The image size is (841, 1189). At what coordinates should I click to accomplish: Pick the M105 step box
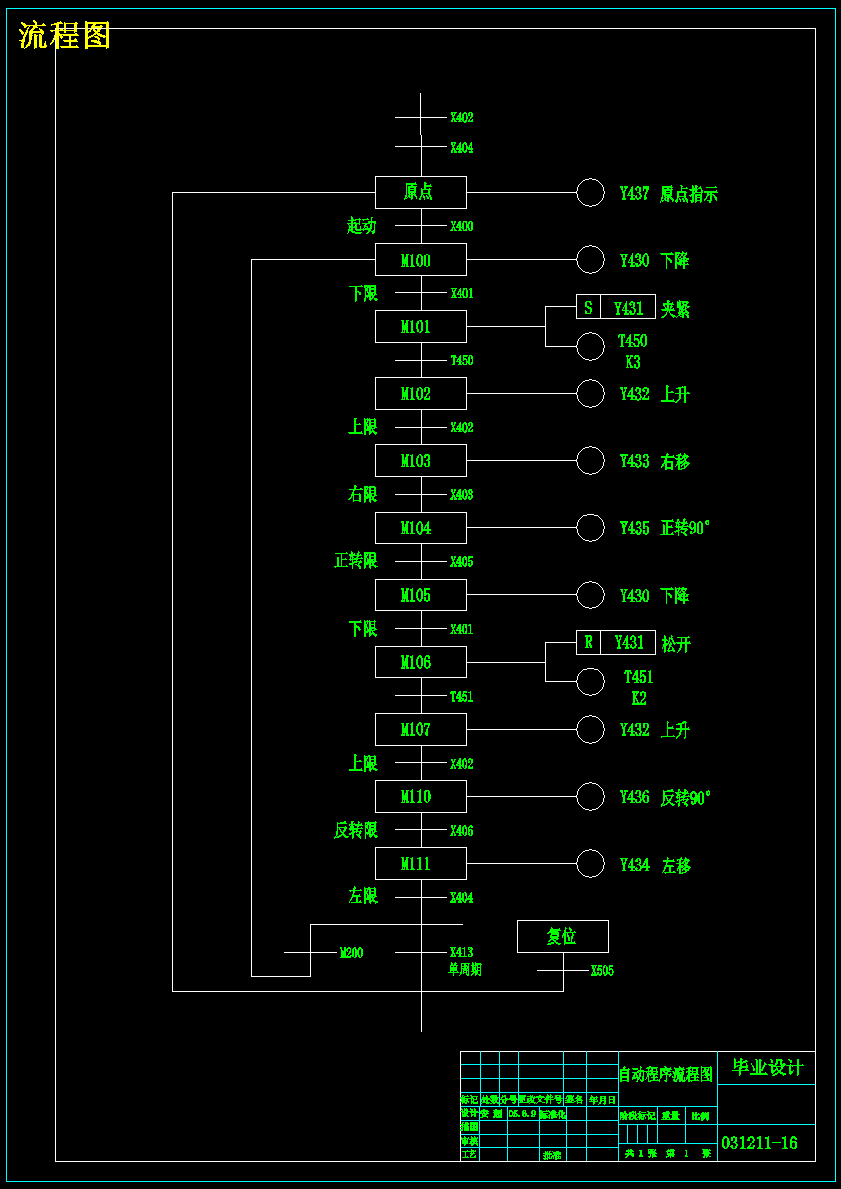pos(421,594)
